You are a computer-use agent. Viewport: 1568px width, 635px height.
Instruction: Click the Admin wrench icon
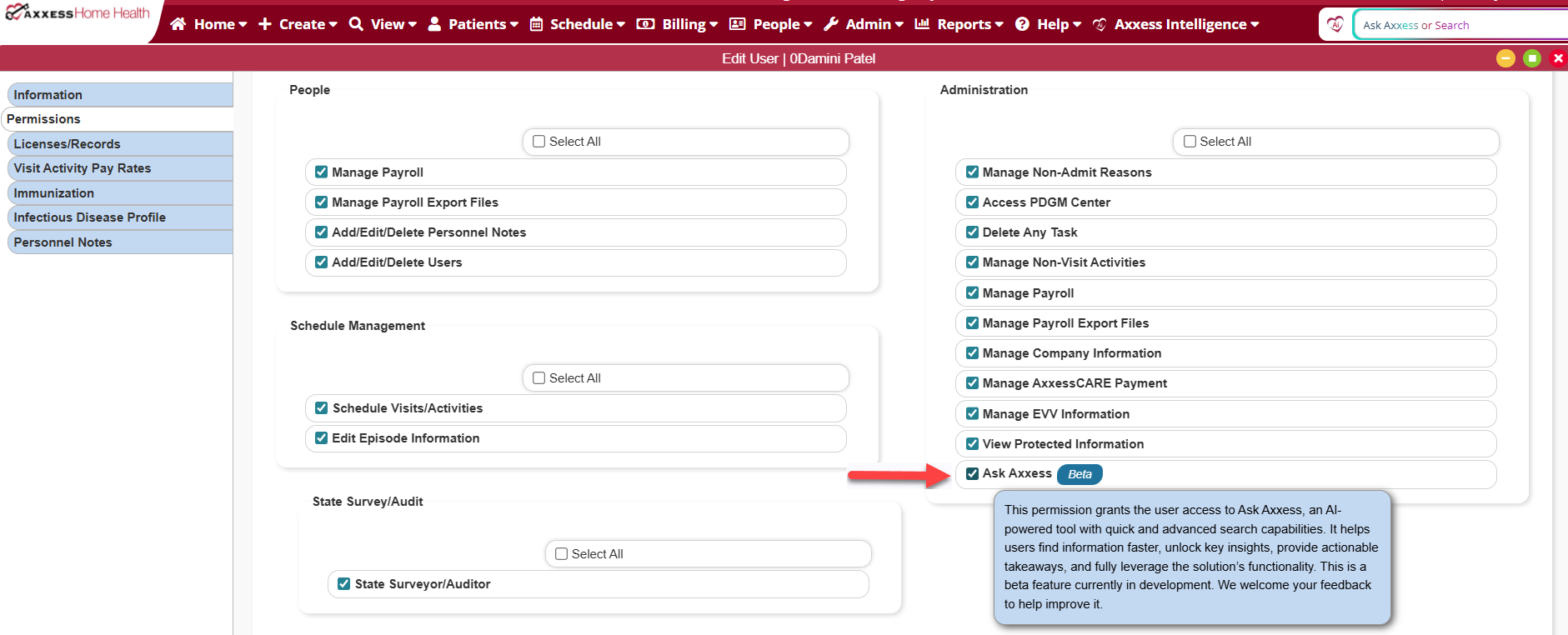point(831,24)
